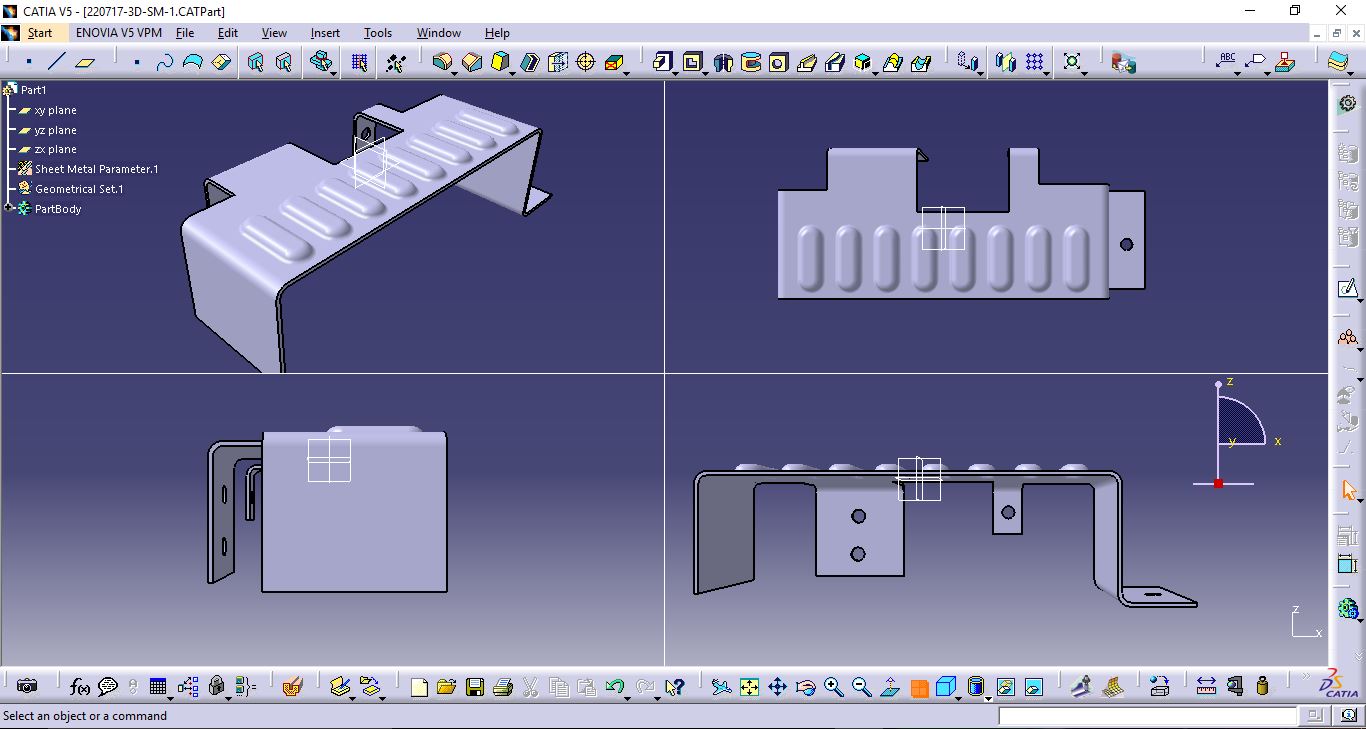The width and height of the screenshot is (1366, 729).
Task: Toggle the Normal View icon
Action: pyautogui.click(x=889, y=687)
